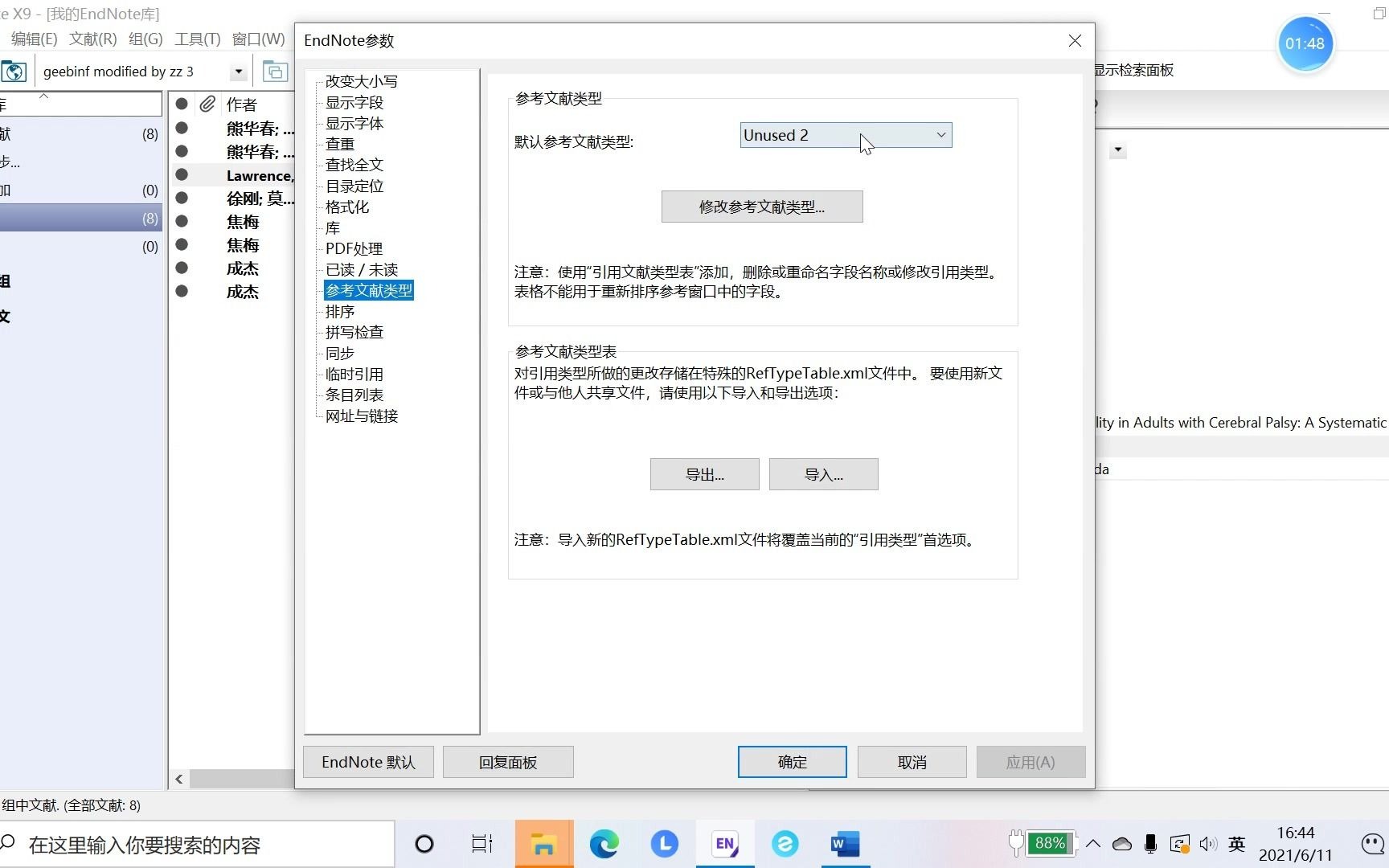Click the 作者 column header
This screenshot has height=868, width=1389.
[242, 104]
